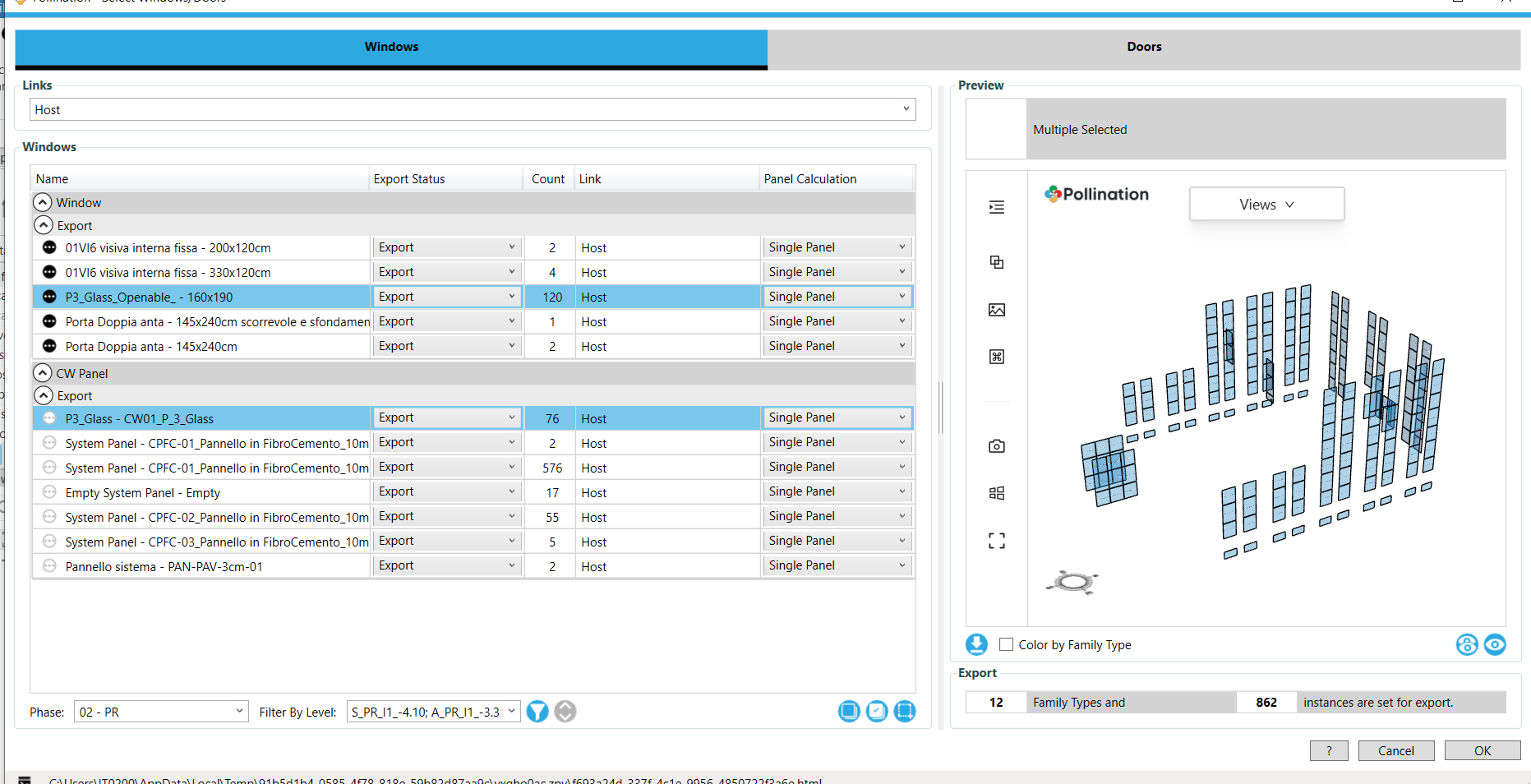Screen dimensions: 1531x784
Task: Toggle the blue eye visibility icon
Action: click(x=1495, y=645)
